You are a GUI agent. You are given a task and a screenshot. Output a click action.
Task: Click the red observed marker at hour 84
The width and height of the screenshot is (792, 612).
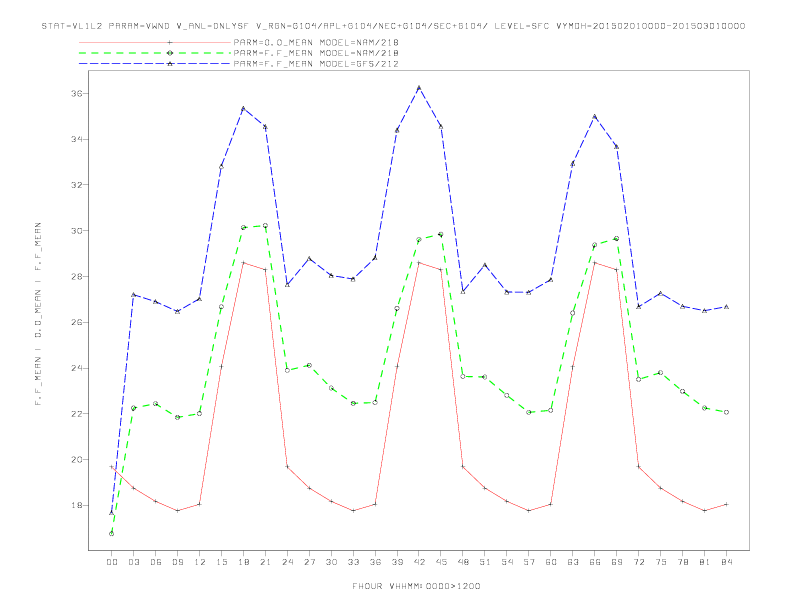[726, 504]
